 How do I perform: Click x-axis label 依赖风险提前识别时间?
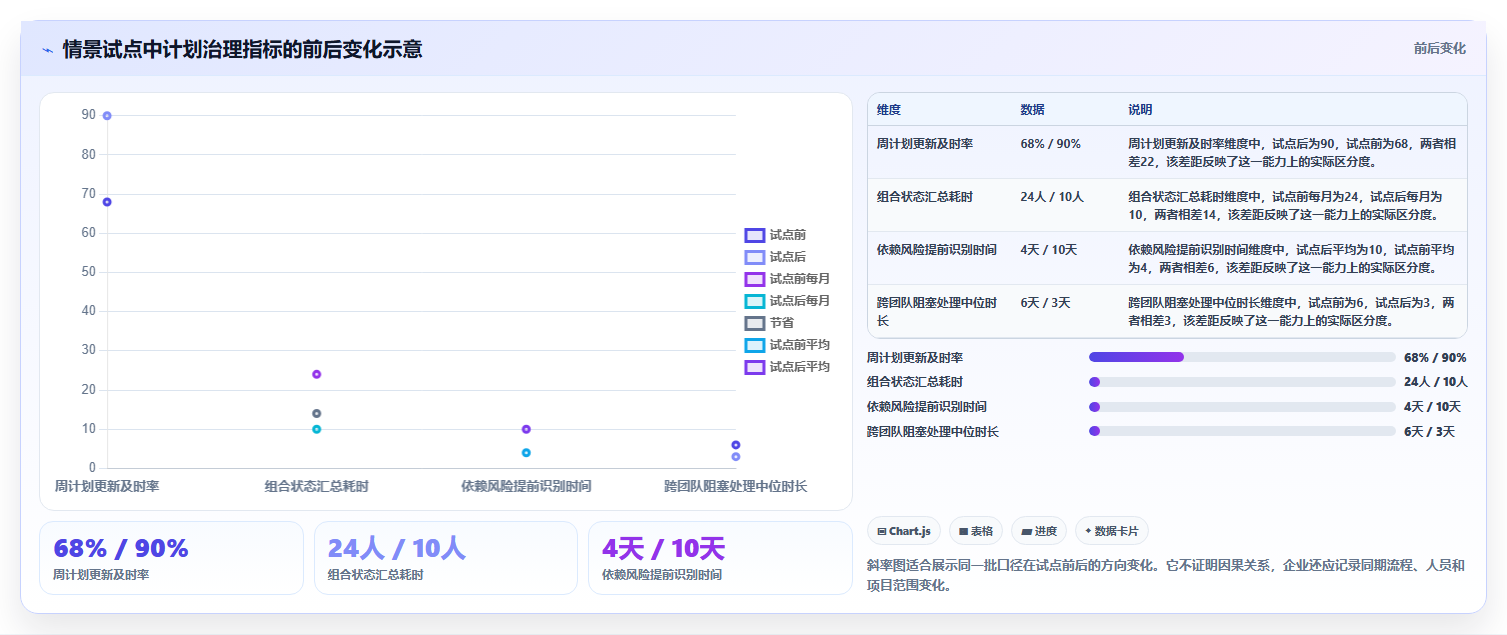pyautogui.click(x=526, y=487)
